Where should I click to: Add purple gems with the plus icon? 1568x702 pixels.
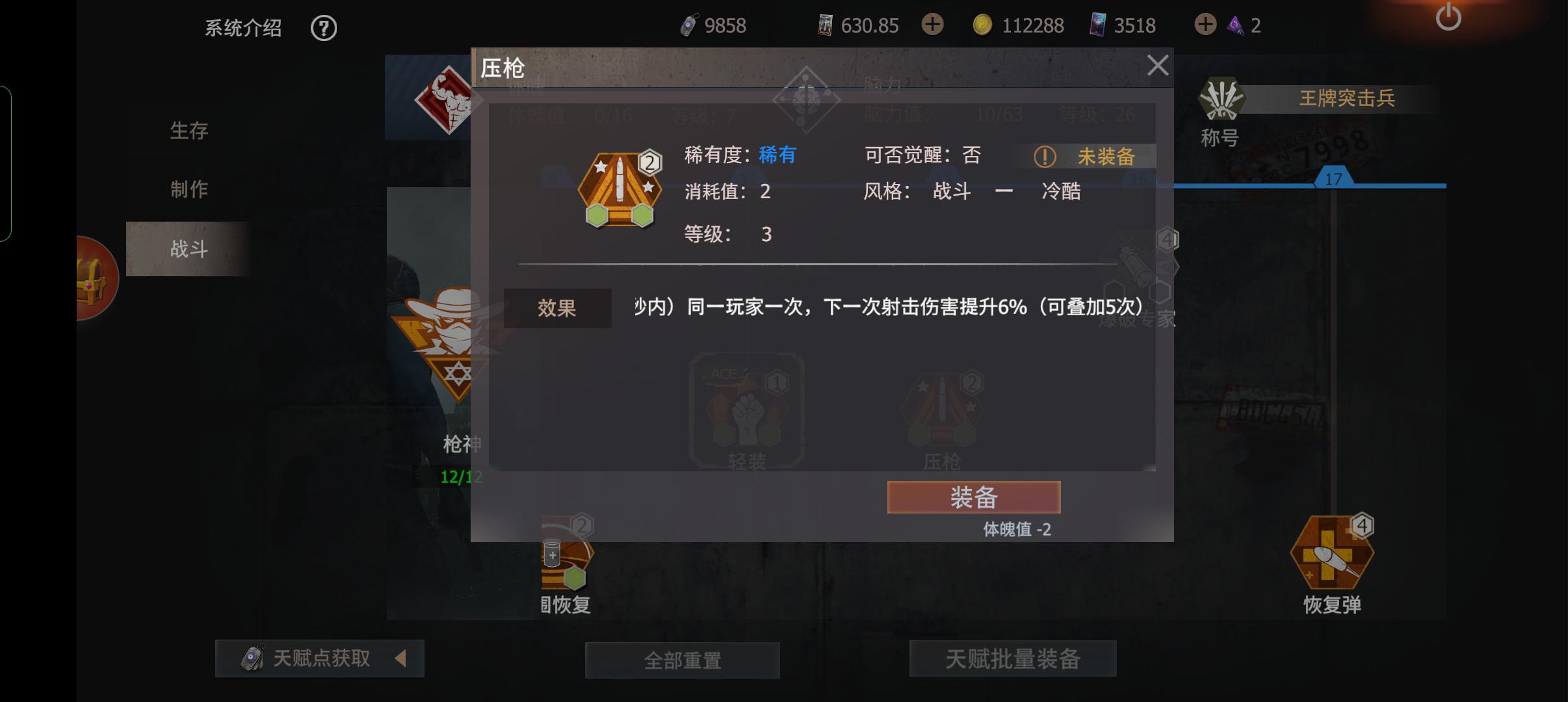click(1205, 25)
